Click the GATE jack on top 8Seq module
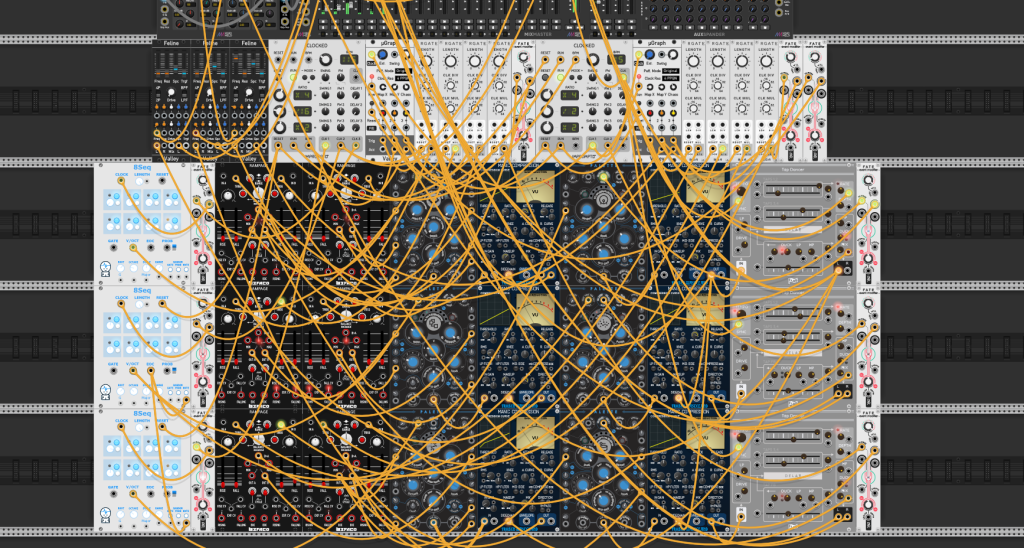This screenshot has width=1024, height=548. [114, 248]
